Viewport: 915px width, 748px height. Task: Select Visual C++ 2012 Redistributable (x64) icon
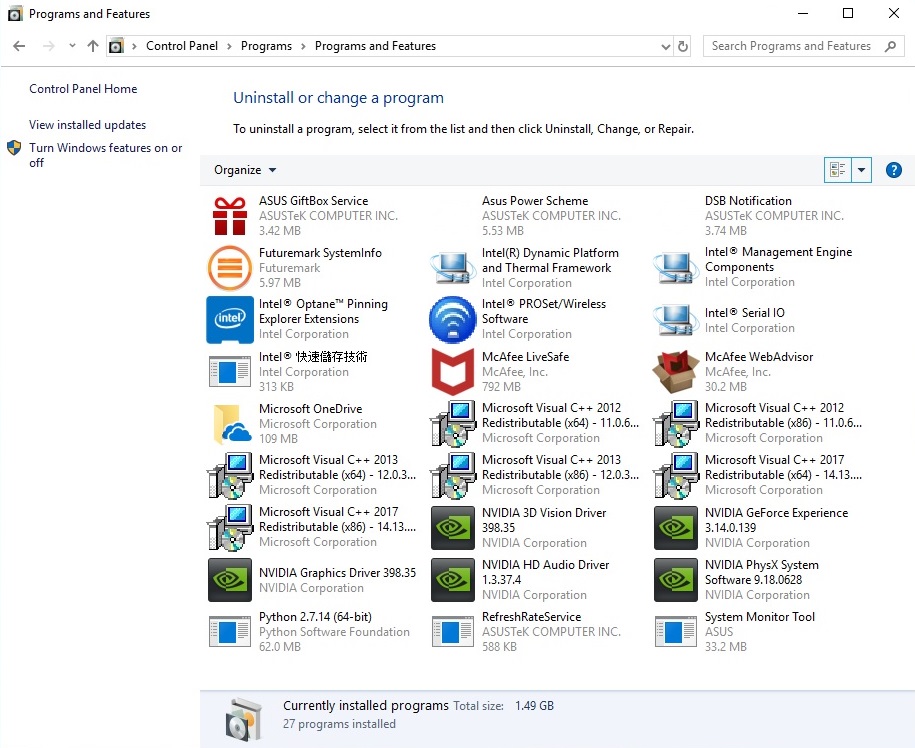point(453,424)
